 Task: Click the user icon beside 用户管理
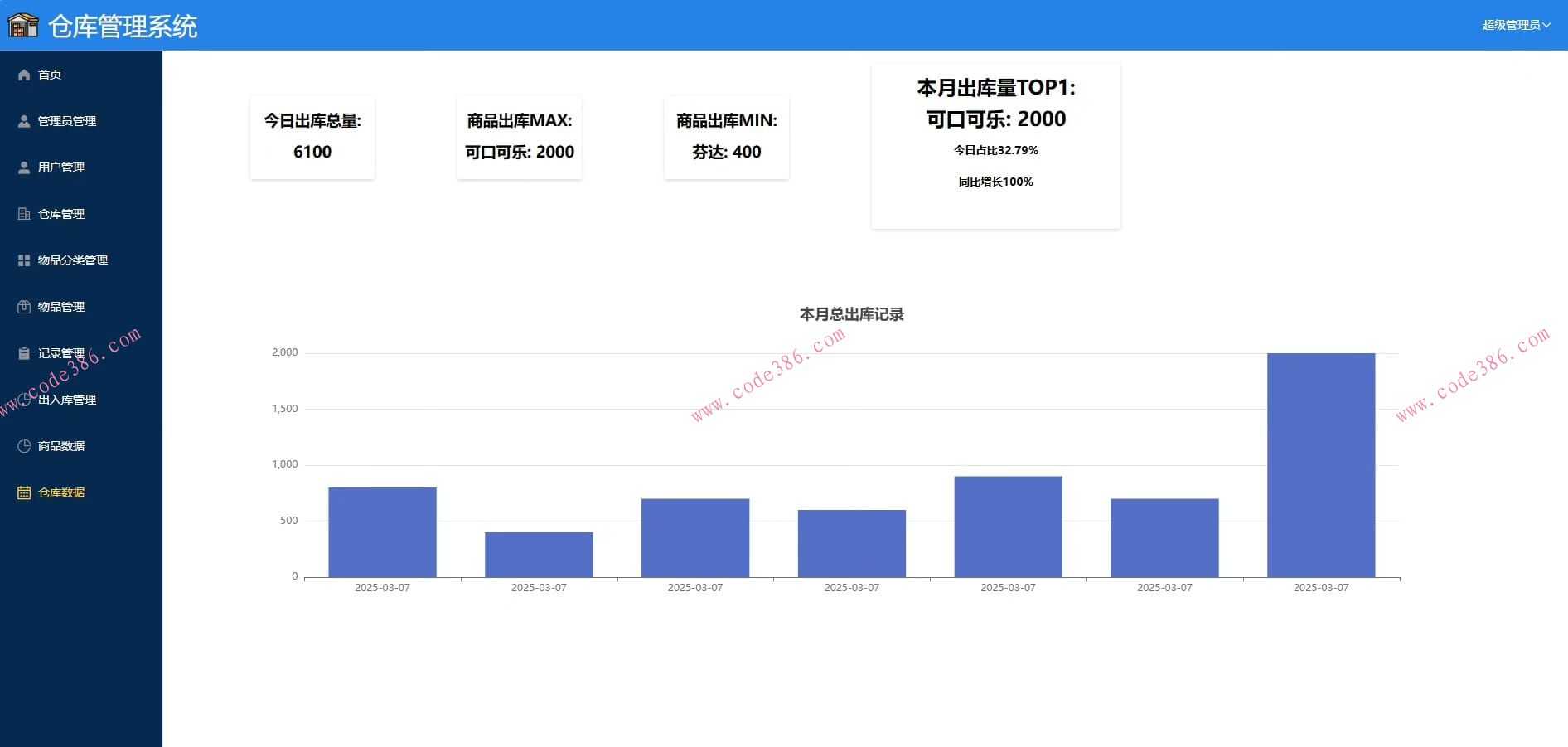(x=24, y=167)
